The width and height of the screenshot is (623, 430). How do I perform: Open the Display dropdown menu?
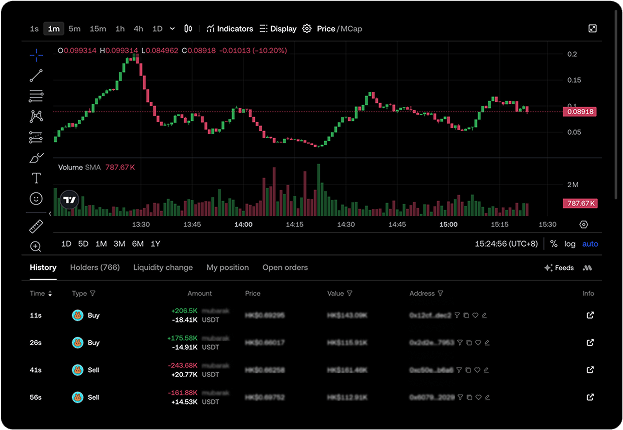tap(278, 29)
